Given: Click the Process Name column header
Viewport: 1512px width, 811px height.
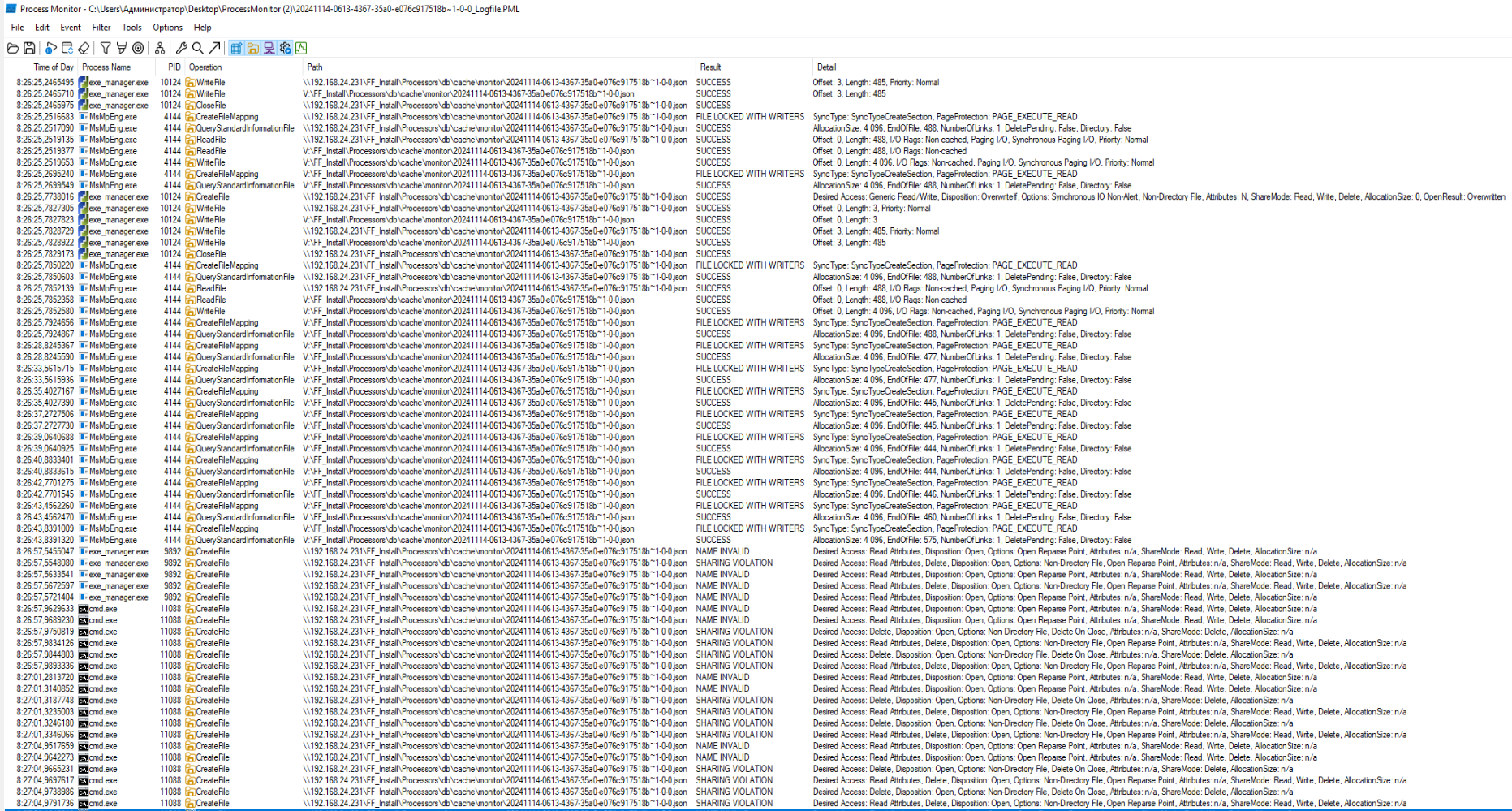Looking at the screenshot, I should coord(106,67).
